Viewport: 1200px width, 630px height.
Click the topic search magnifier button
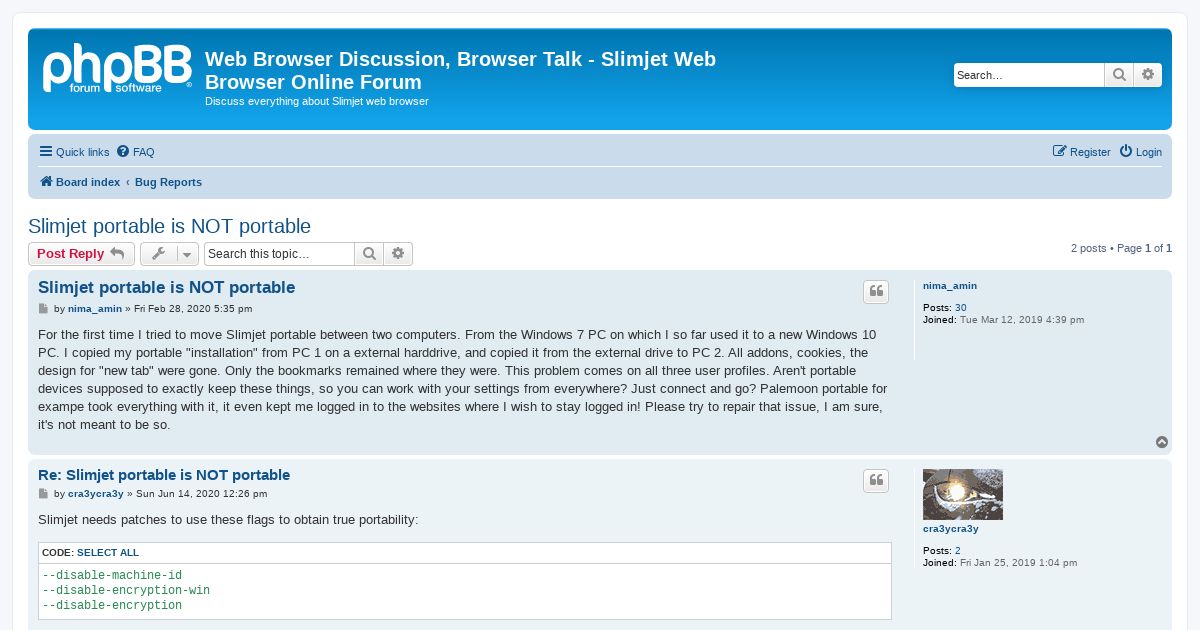(x=369, y=254)
